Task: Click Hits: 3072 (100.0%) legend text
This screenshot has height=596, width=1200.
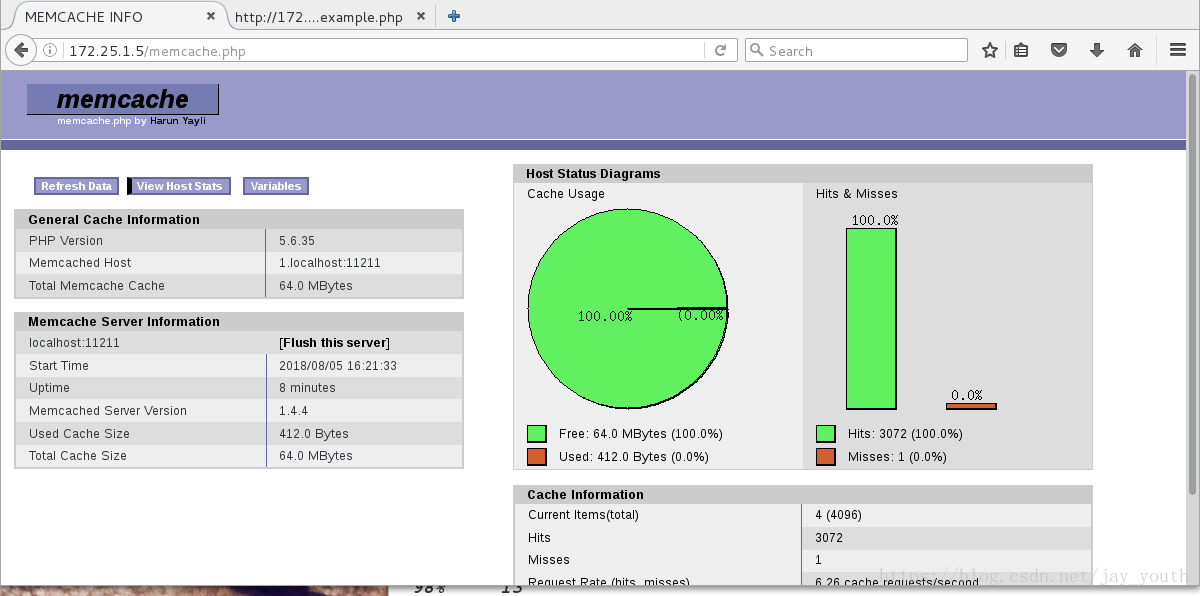Action: click(x=905, y=434)
